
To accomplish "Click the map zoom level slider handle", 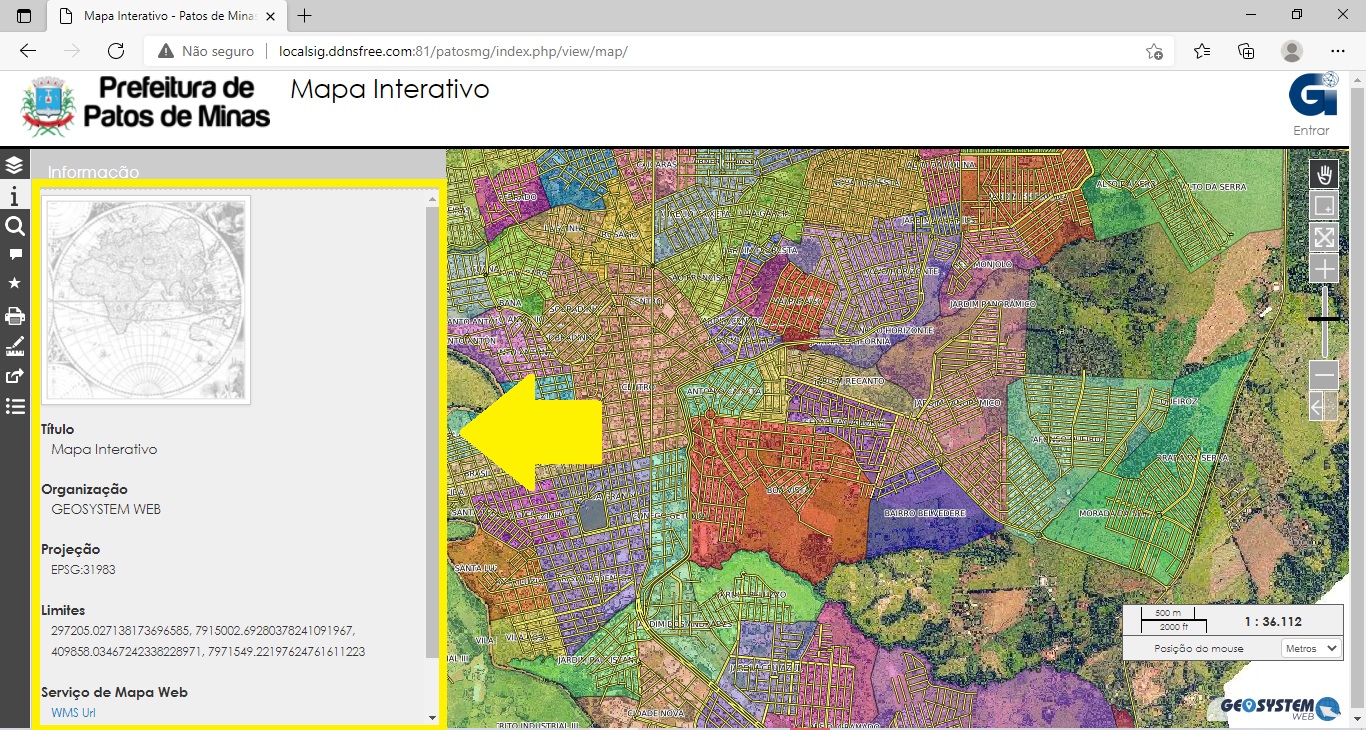I will pyautogui.click(x=1324, y=319).
